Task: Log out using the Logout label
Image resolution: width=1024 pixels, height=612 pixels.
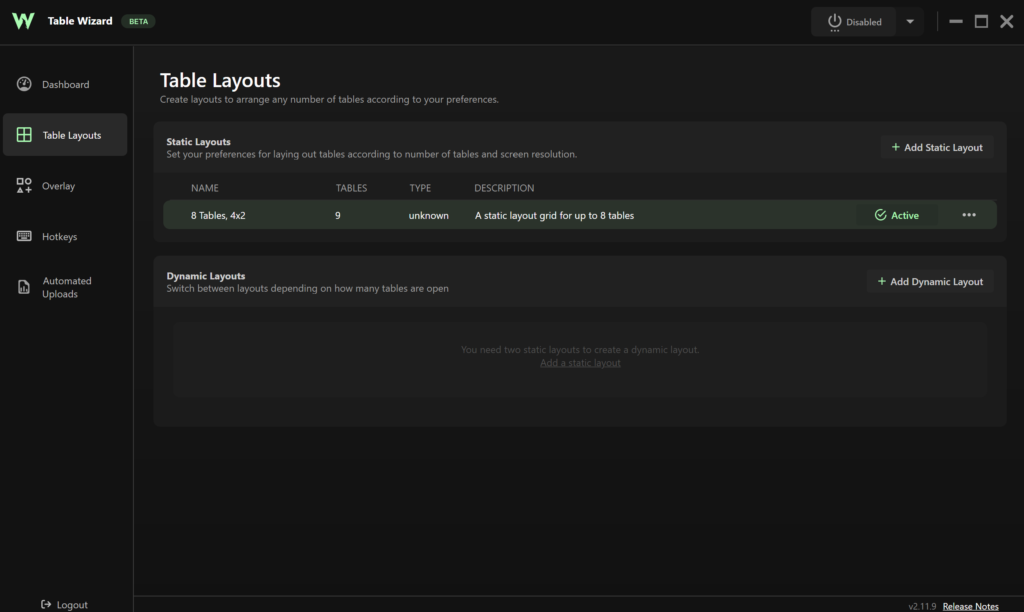Action: pyautogui.click(x=72, y=605)
